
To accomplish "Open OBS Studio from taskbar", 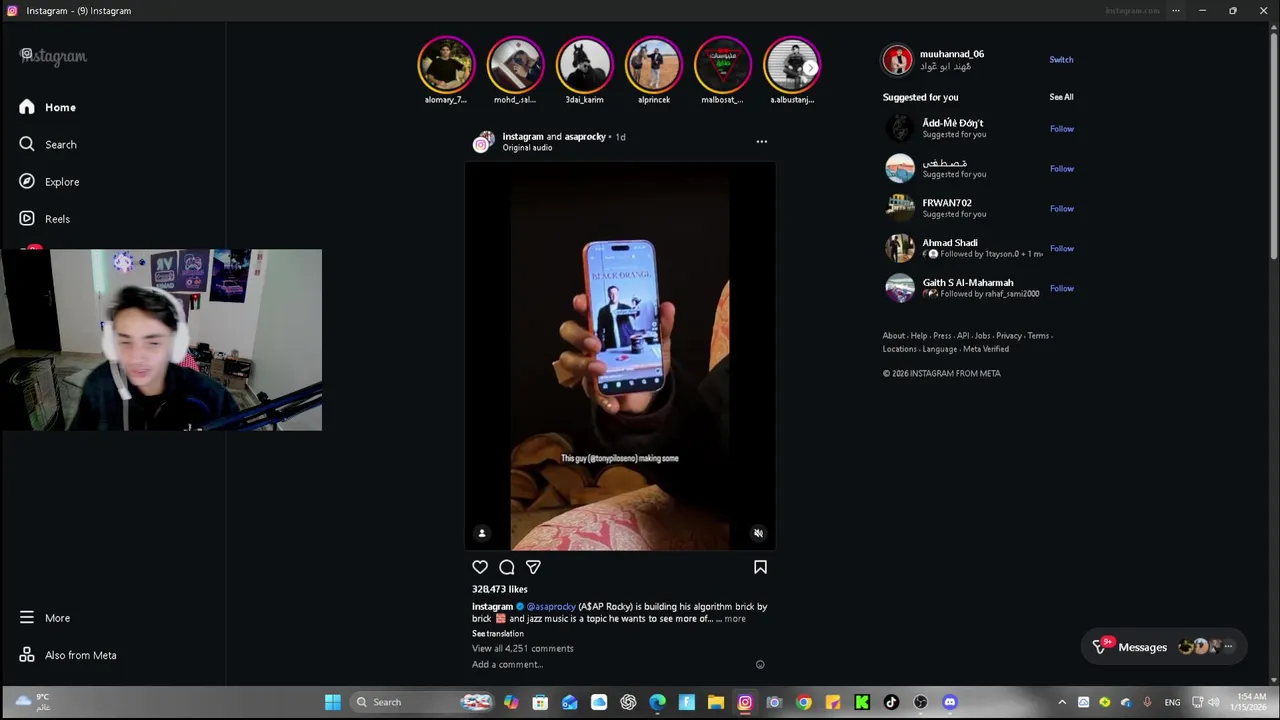I will 921,702.
